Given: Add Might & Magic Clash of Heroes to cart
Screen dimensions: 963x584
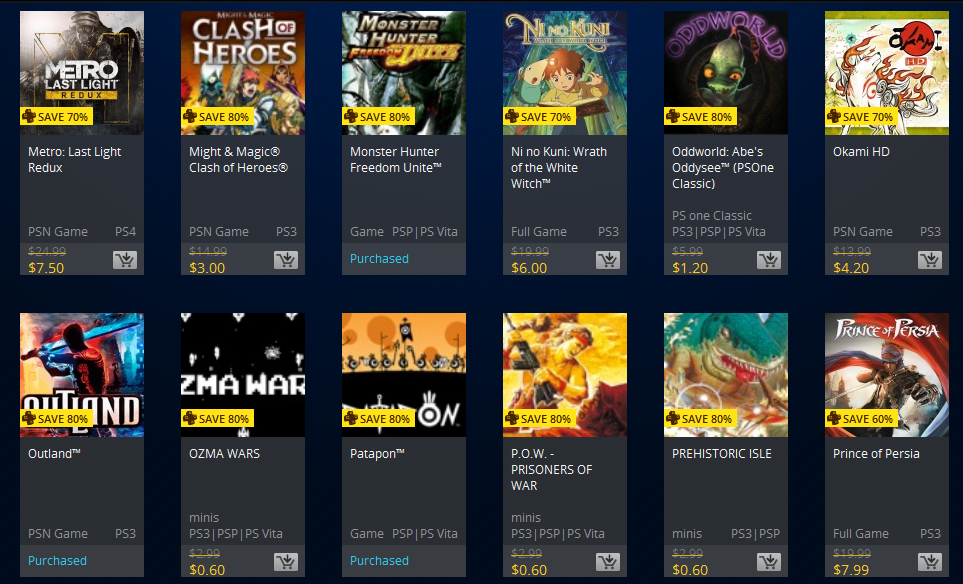Looking at the screenshot, I should [x=286, y=260].
